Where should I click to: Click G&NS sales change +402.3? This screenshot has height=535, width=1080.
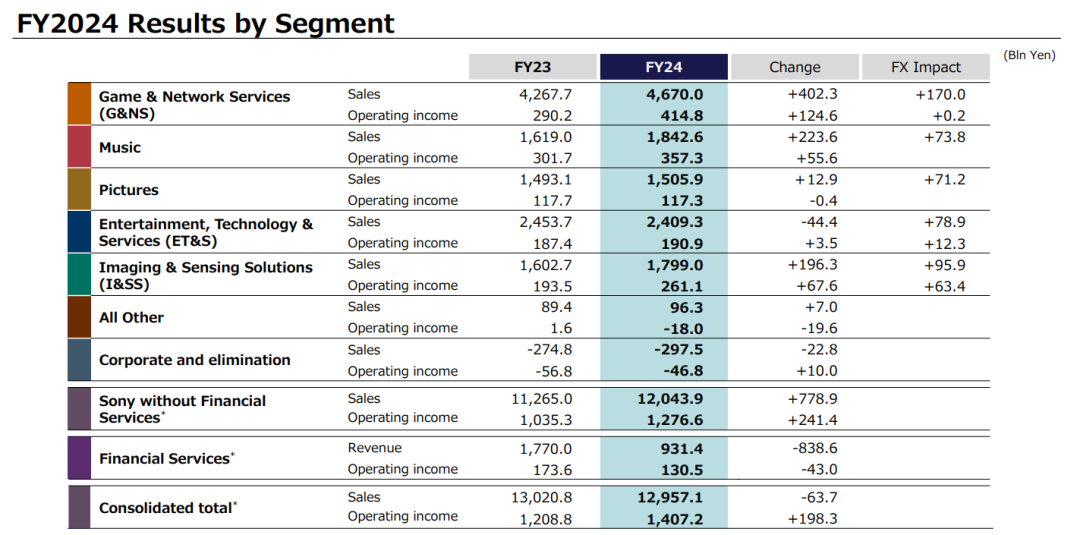click(813, 94)
